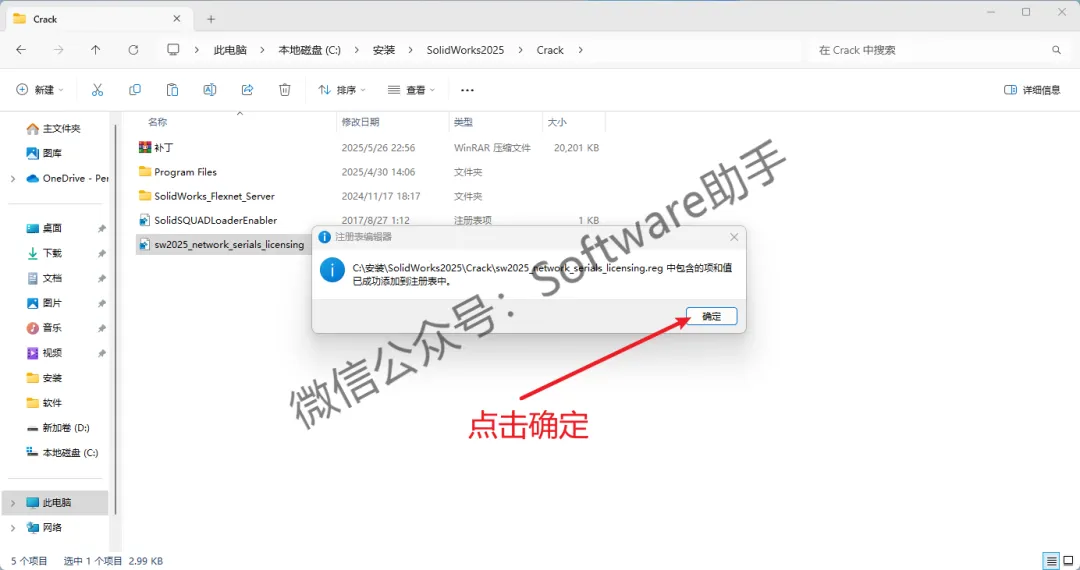Expand the 网络 node in the sidebar
Image resolution: width=1080 pixels, height=570 pixels.
pos(13,527)
